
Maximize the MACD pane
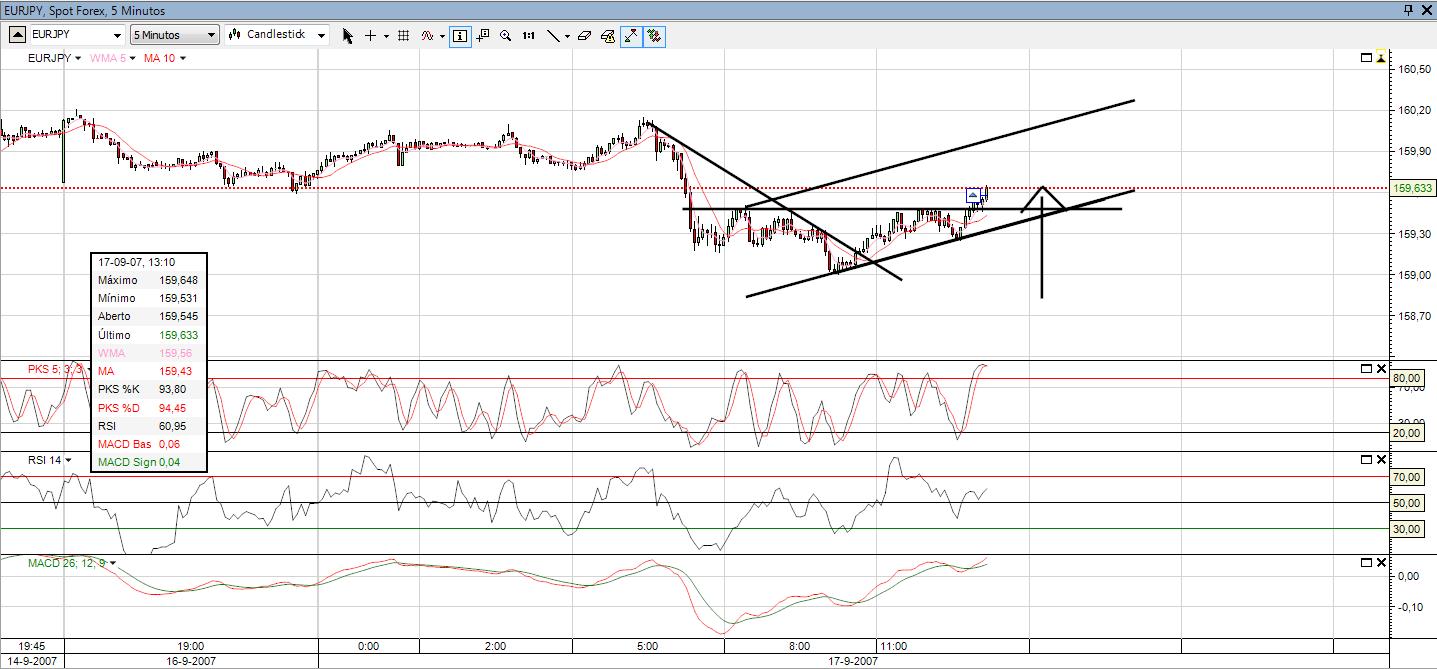1367,562
